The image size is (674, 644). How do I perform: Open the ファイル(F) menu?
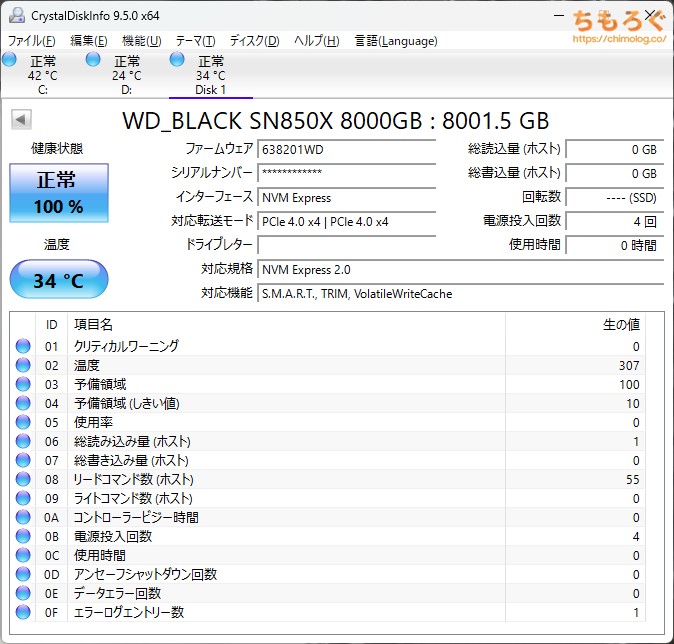32,41
